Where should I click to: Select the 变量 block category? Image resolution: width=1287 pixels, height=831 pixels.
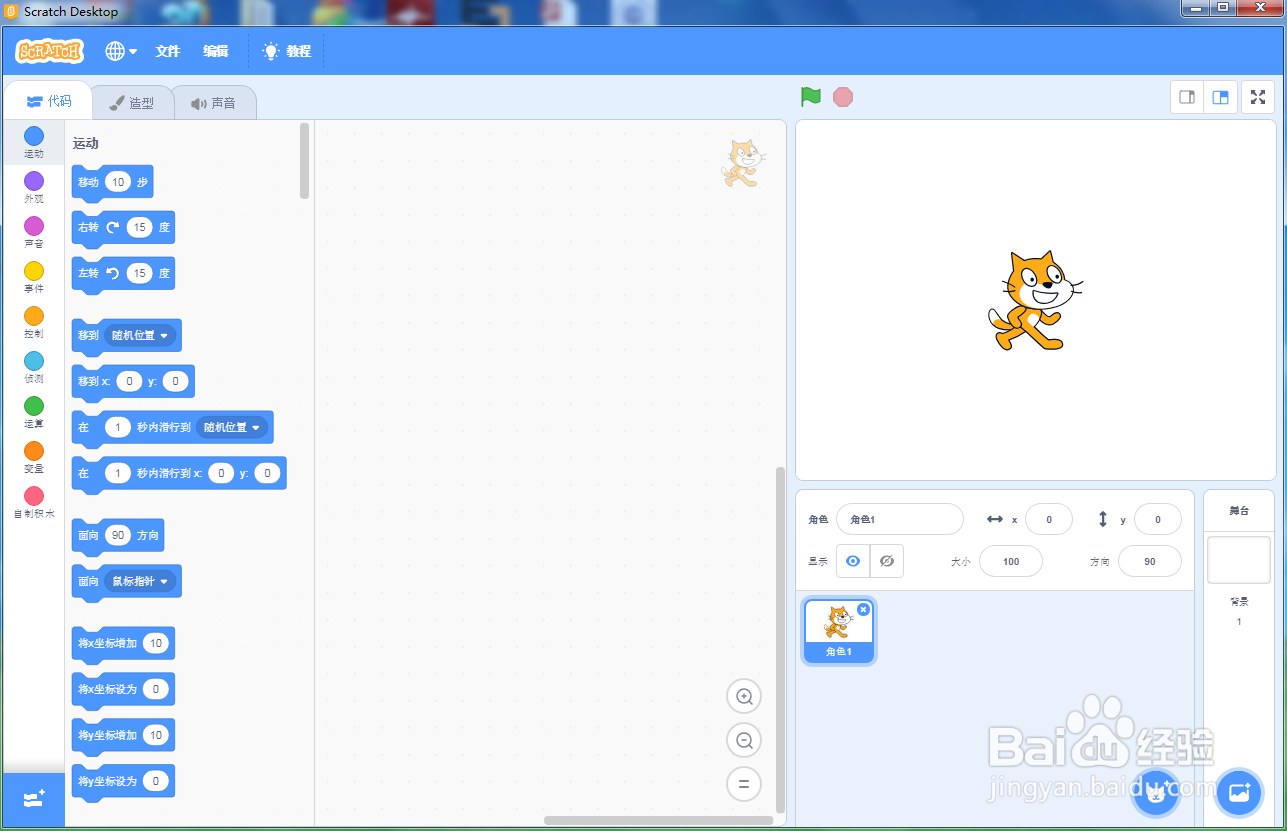click(x=34, y=458)
